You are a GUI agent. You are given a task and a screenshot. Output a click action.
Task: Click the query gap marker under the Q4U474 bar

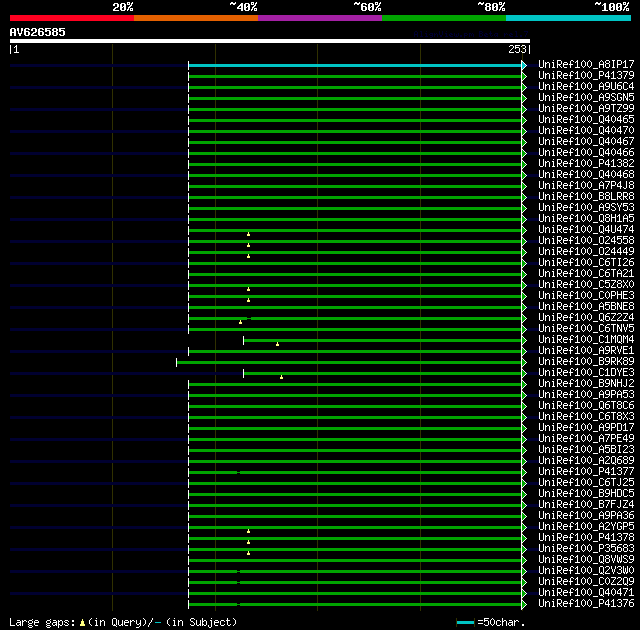(248, 234)
